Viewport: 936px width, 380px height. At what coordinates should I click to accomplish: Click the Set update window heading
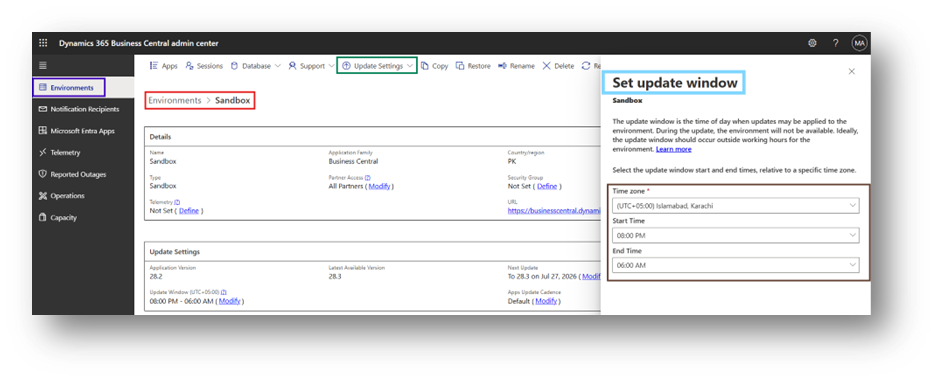click(x=675, y=83)
